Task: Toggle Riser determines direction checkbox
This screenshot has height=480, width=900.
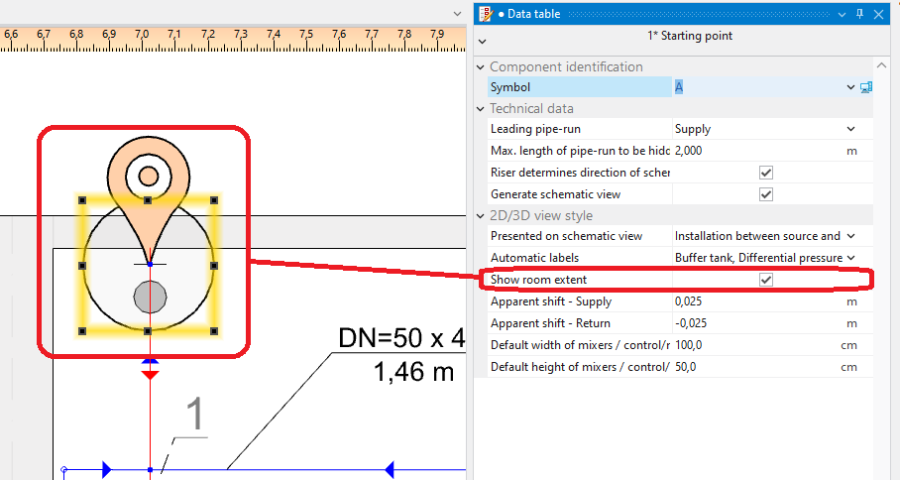Action: coord(766,172)
